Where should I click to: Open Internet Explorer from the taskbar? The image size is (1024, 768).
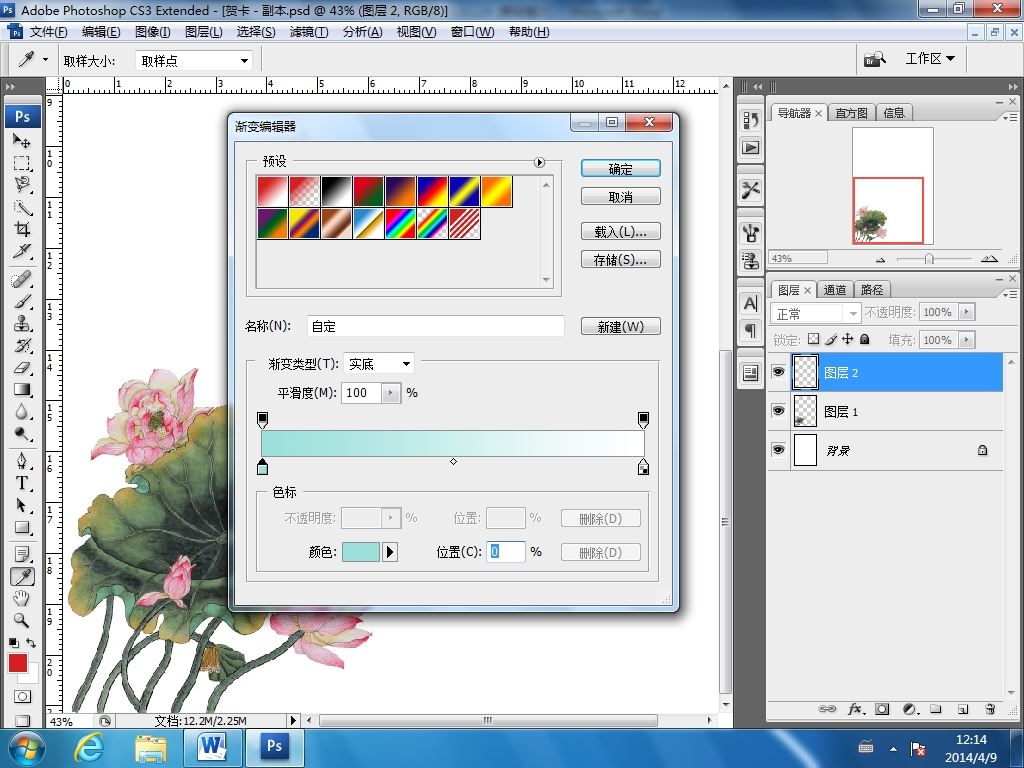click(88, 748)
